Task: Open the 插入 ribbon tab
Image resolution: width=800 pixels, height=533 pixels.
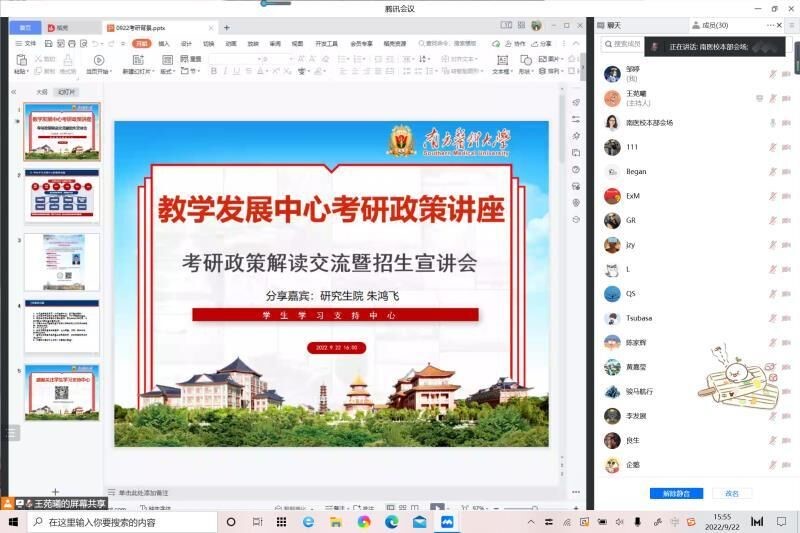Action: point(164,44)
